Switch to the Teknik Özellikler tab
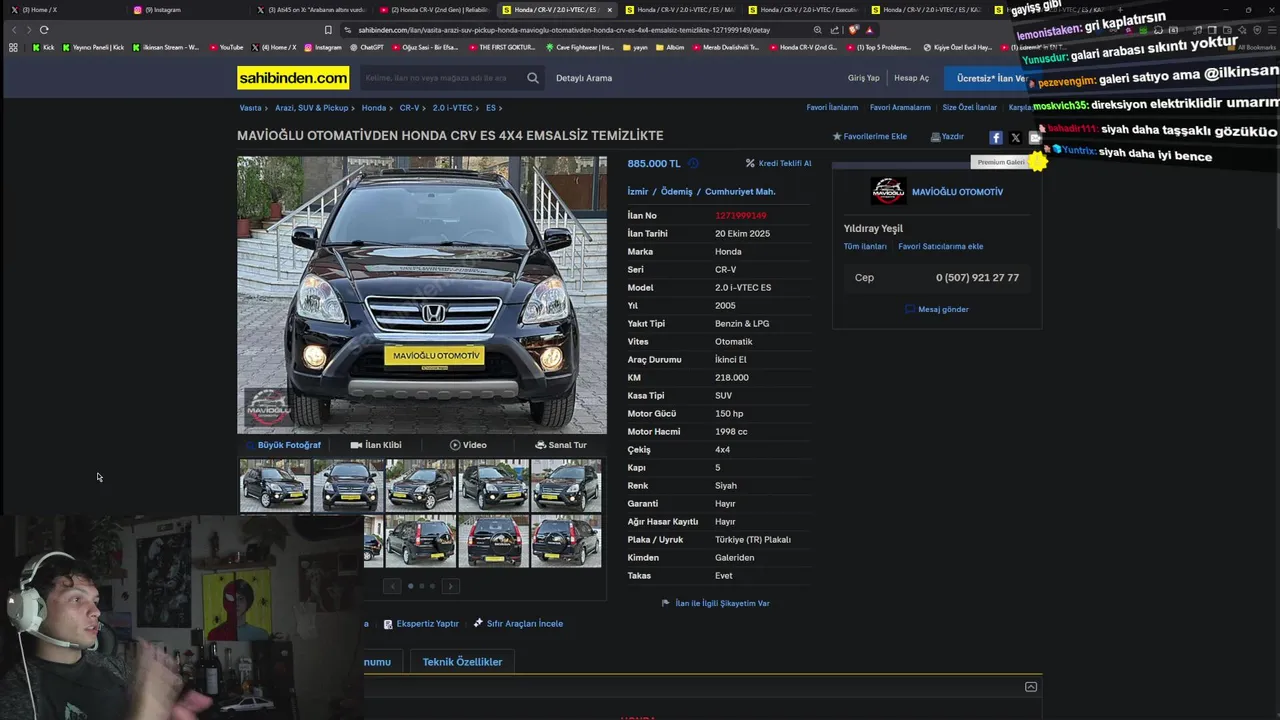Viewport: 1280px width, 720px height. [462, 662]
